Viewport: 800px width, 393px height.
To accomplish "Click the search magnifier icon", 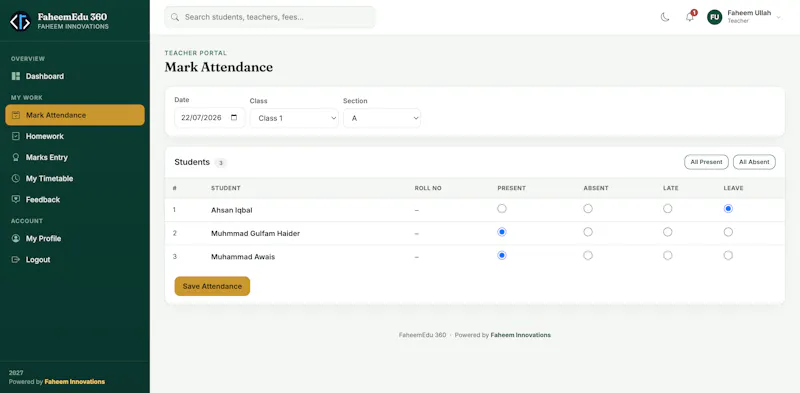I will point(175,17).
